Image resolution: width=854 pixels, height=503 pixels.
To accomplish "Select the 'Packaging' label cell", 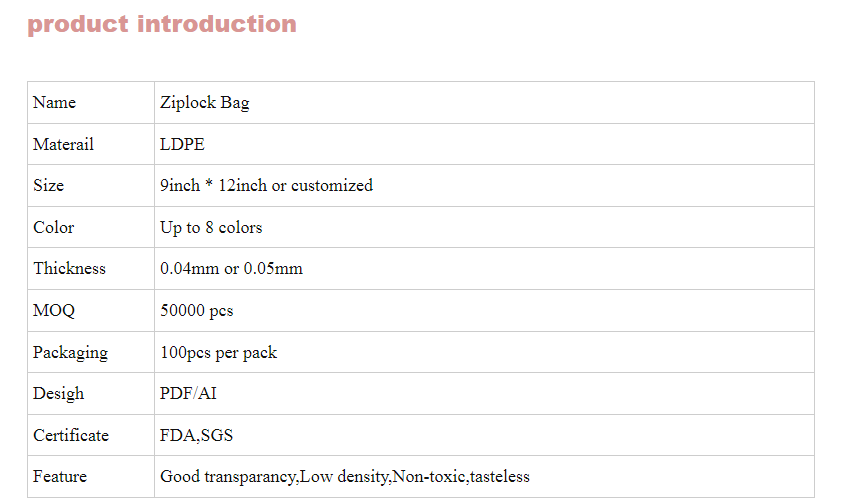I will (91, 352).
